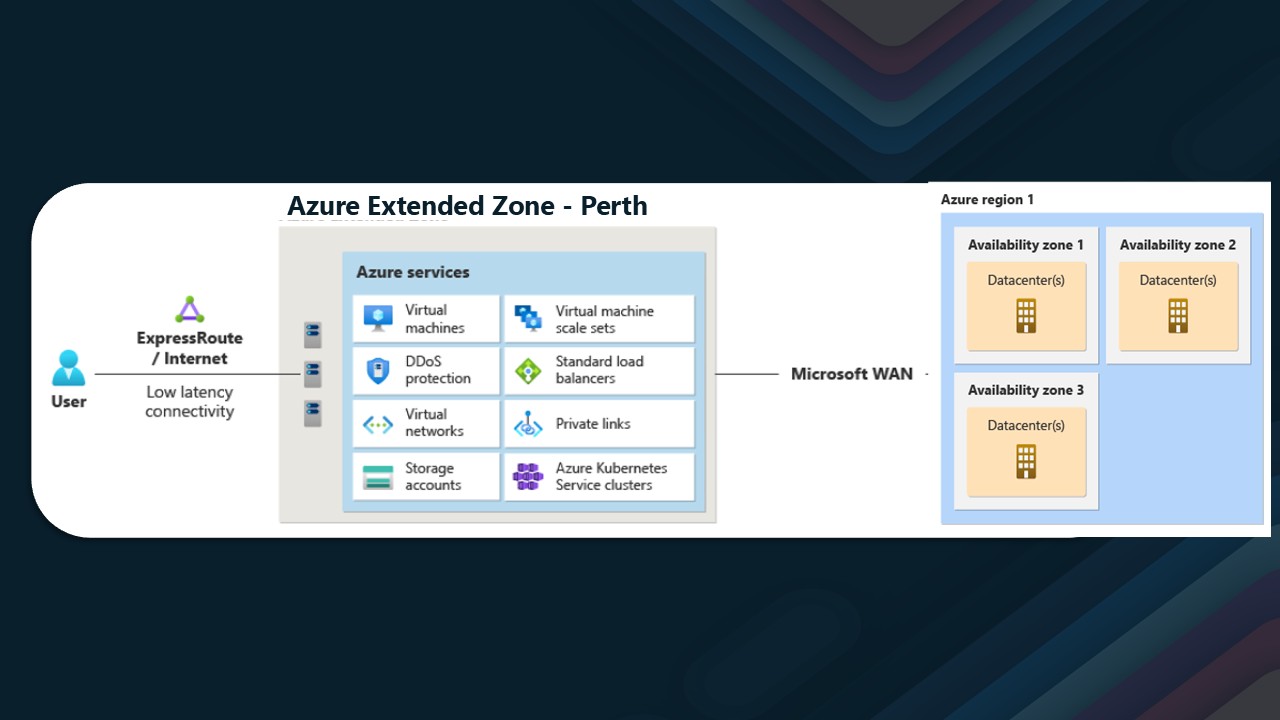Click the Azure Kubernetes Service clusters icon

(x=528, y=476)
